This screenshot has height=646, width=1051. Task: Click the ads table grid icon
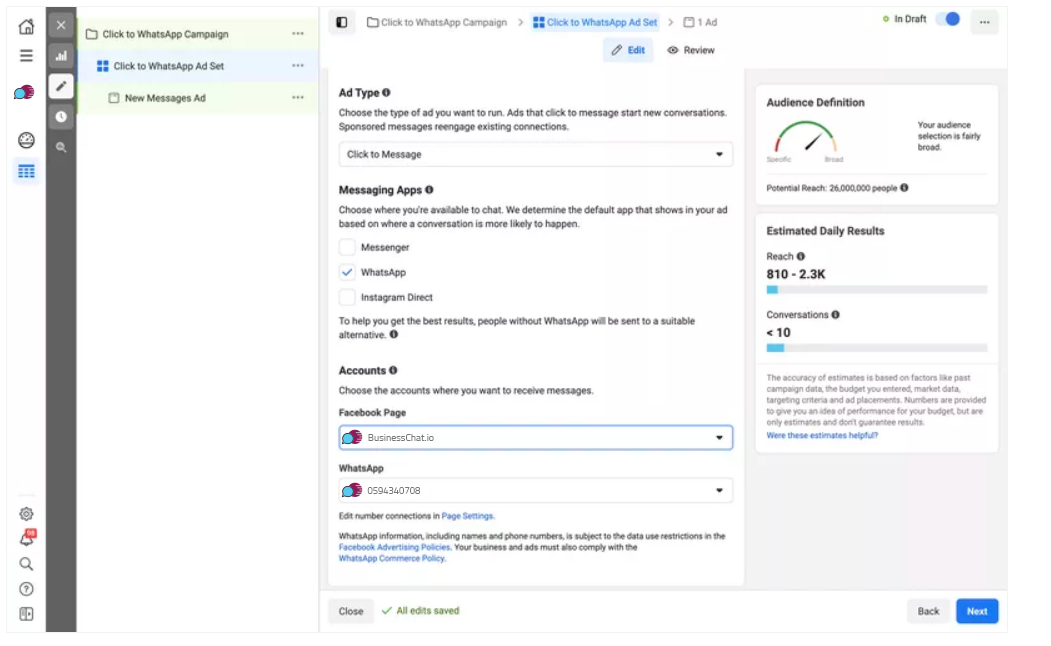[x=26, y=172]
